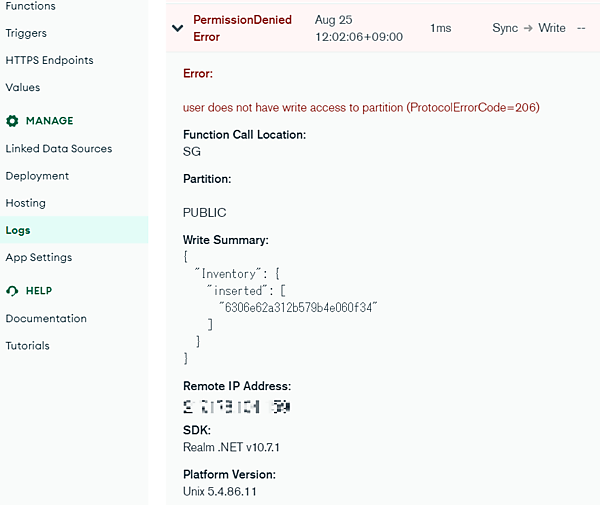Navigate to the Deployment page
Image resolution: width=600 pixels, height=505 pixels.
point(37,176)
